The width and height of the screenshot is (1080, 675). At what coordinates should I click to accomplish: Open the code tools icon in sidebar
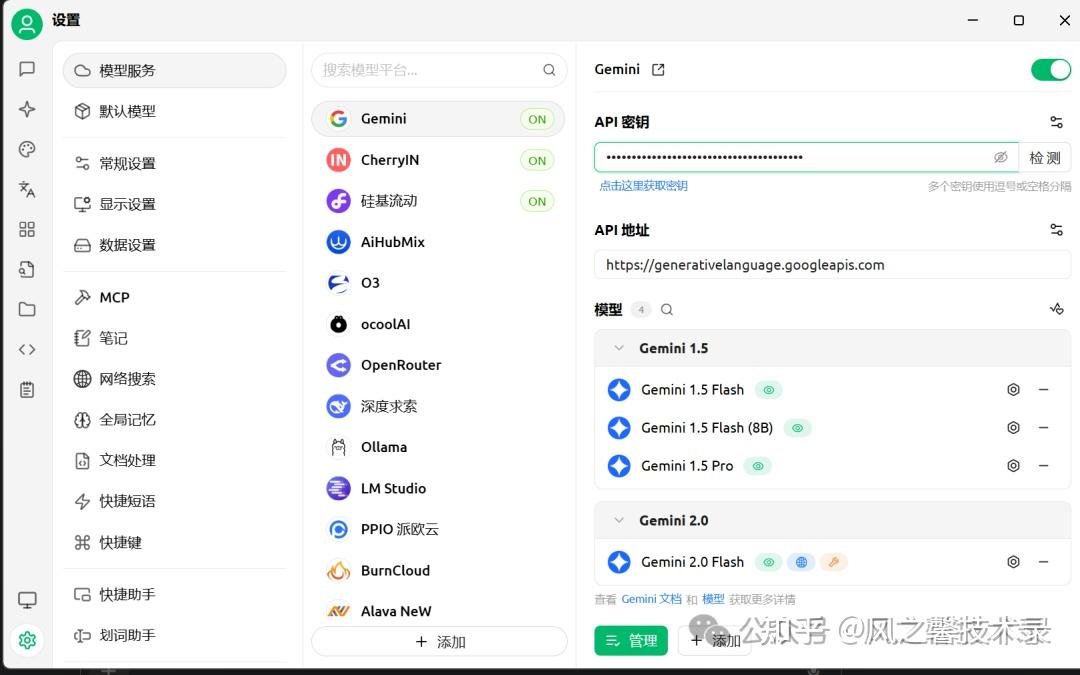[x=27, y=349]
